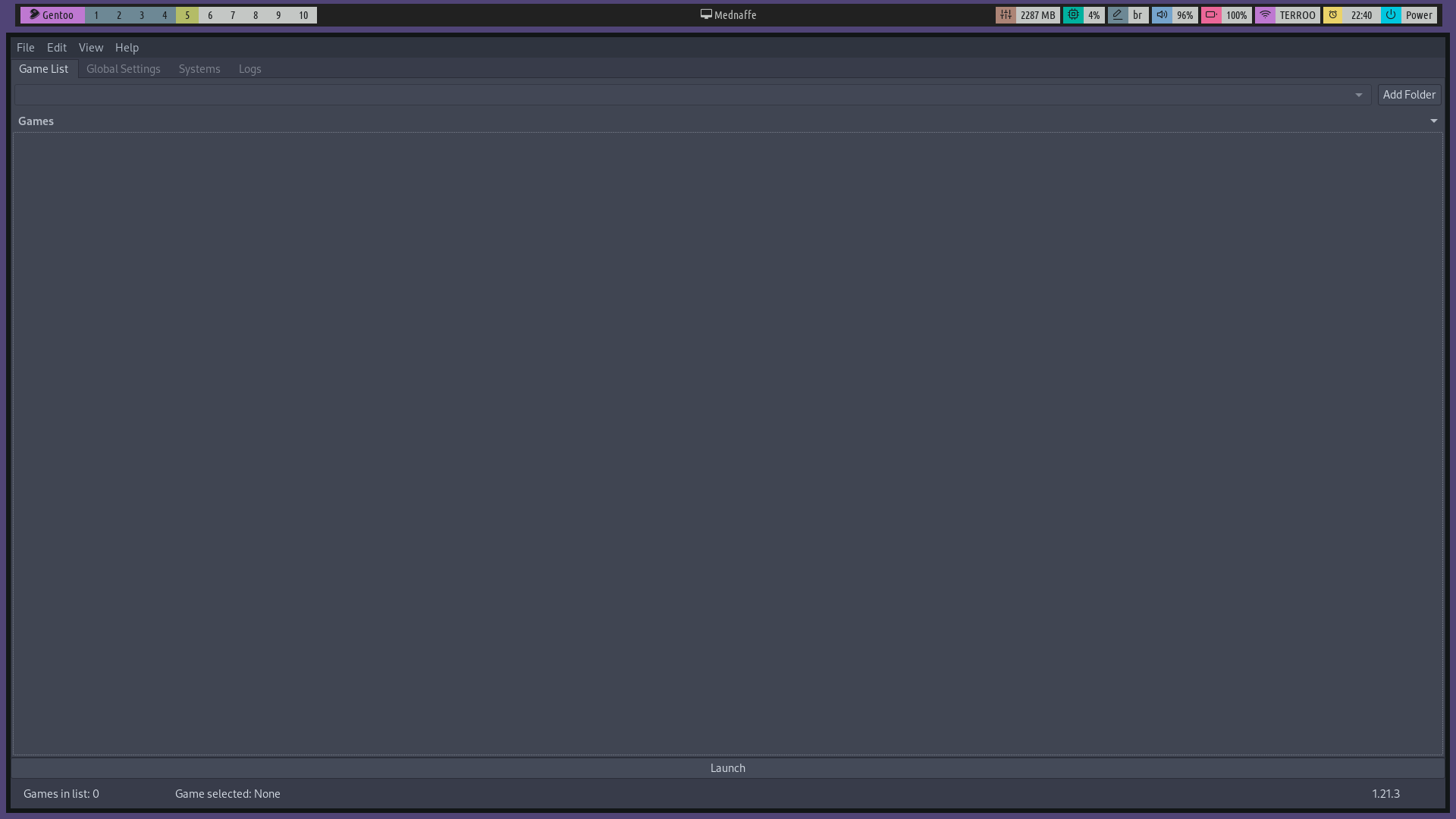Switch to the Game List tab
The width and height of the screenshot is (1456, 819).
[44, 69]
